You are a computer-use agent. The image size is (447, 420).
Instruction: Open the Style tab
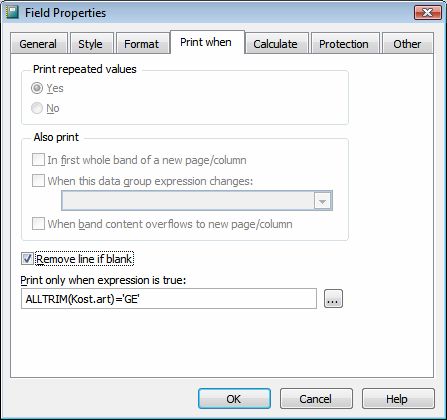pyautogui.click(x=91, y=43)
